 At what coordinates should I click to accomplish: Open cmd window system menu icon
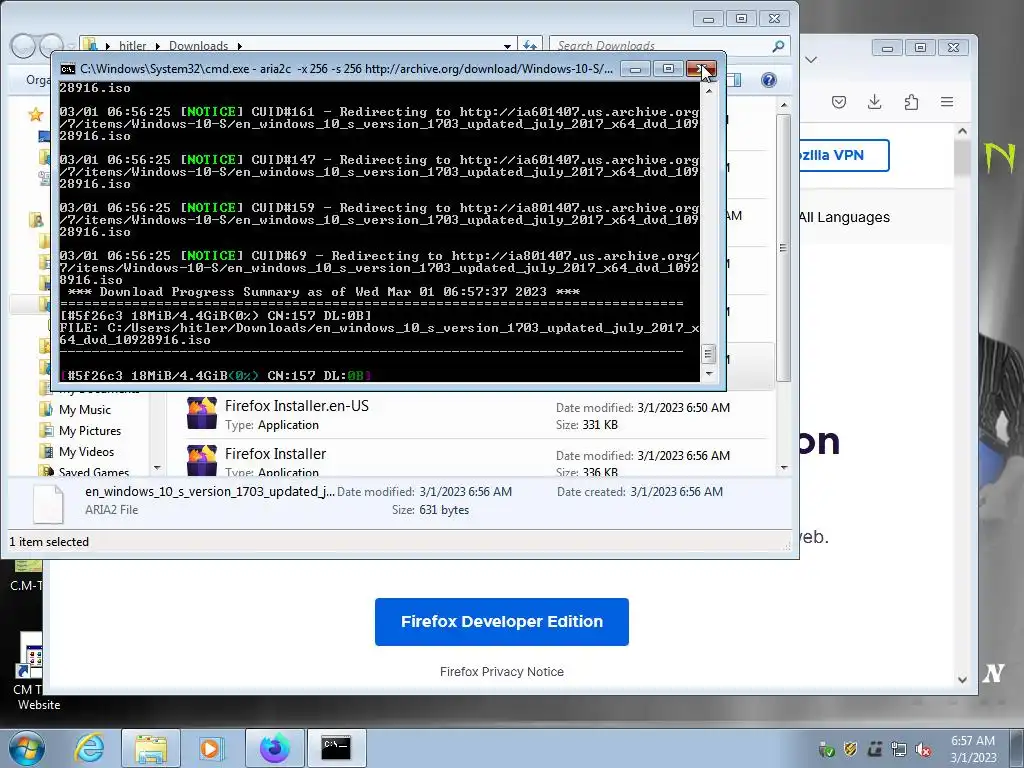click(x=67, y=69)
